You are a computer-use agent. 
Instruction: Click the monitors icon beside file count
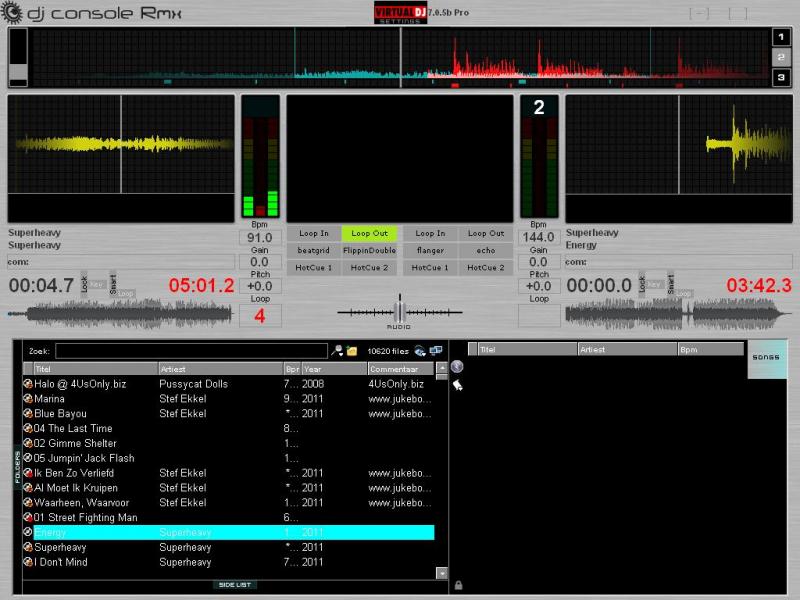pyautogui.click(x=436, y=351)
